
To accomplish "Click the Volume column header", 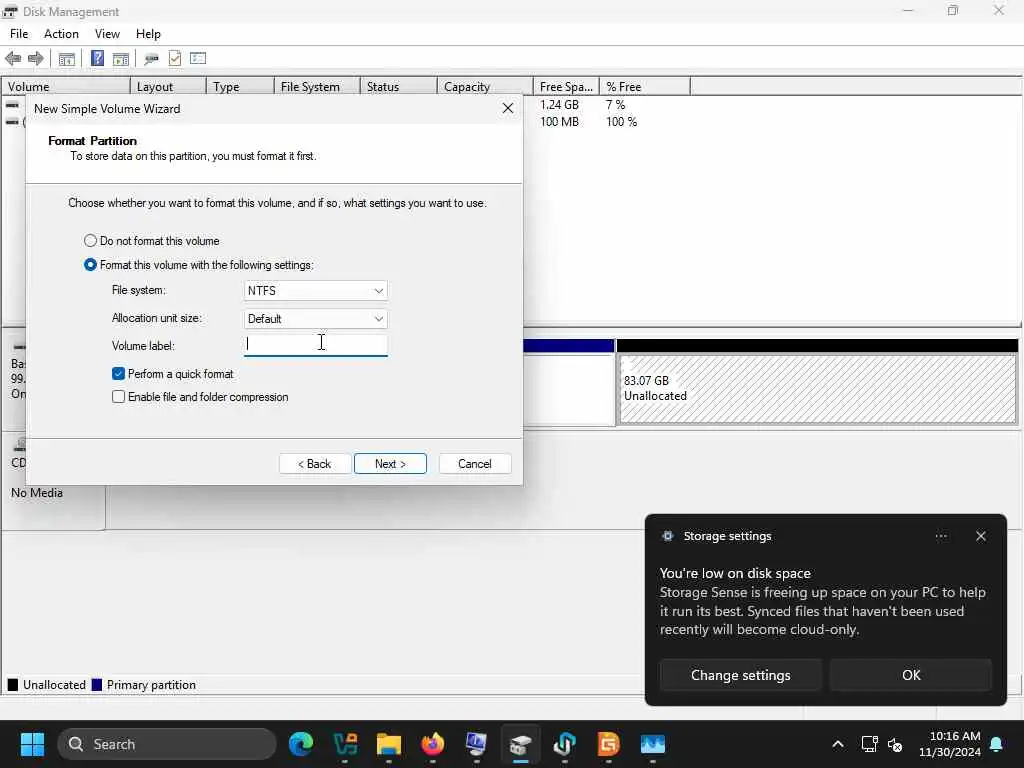I will [66, 86].
